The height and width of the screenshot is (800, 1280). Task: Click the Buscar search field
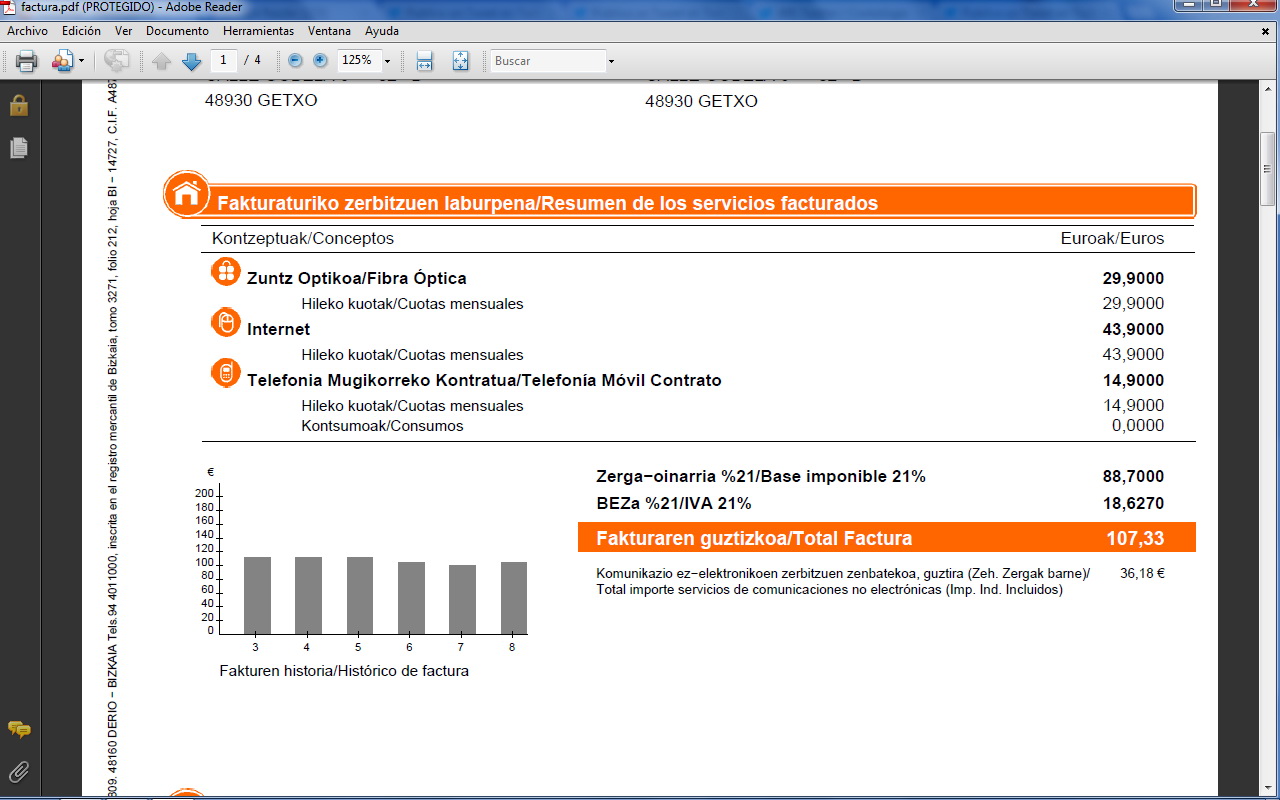547,61
